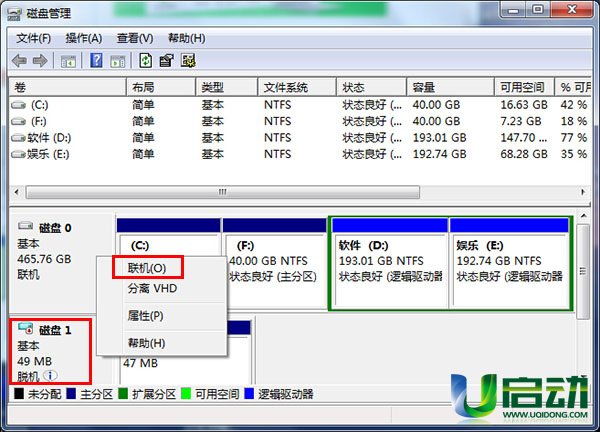Click the 未分配 black legend swatch
The width and height of the screenshot is (600, 432).
coord(19,393)
